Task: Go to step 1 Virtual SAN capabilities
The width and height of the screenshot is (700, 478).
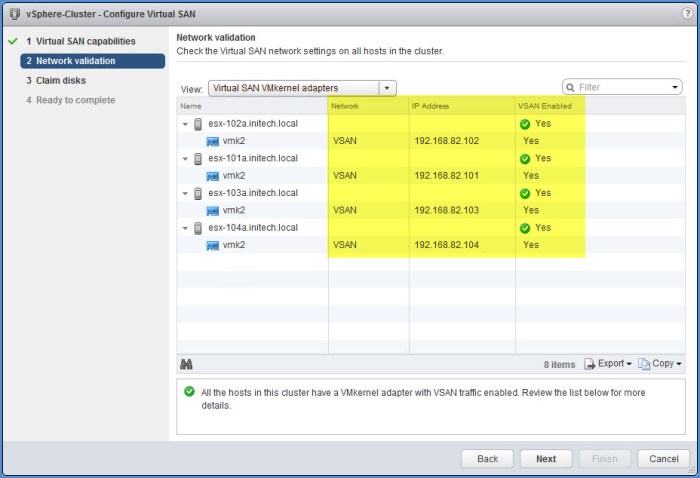Action: (81, 41)
